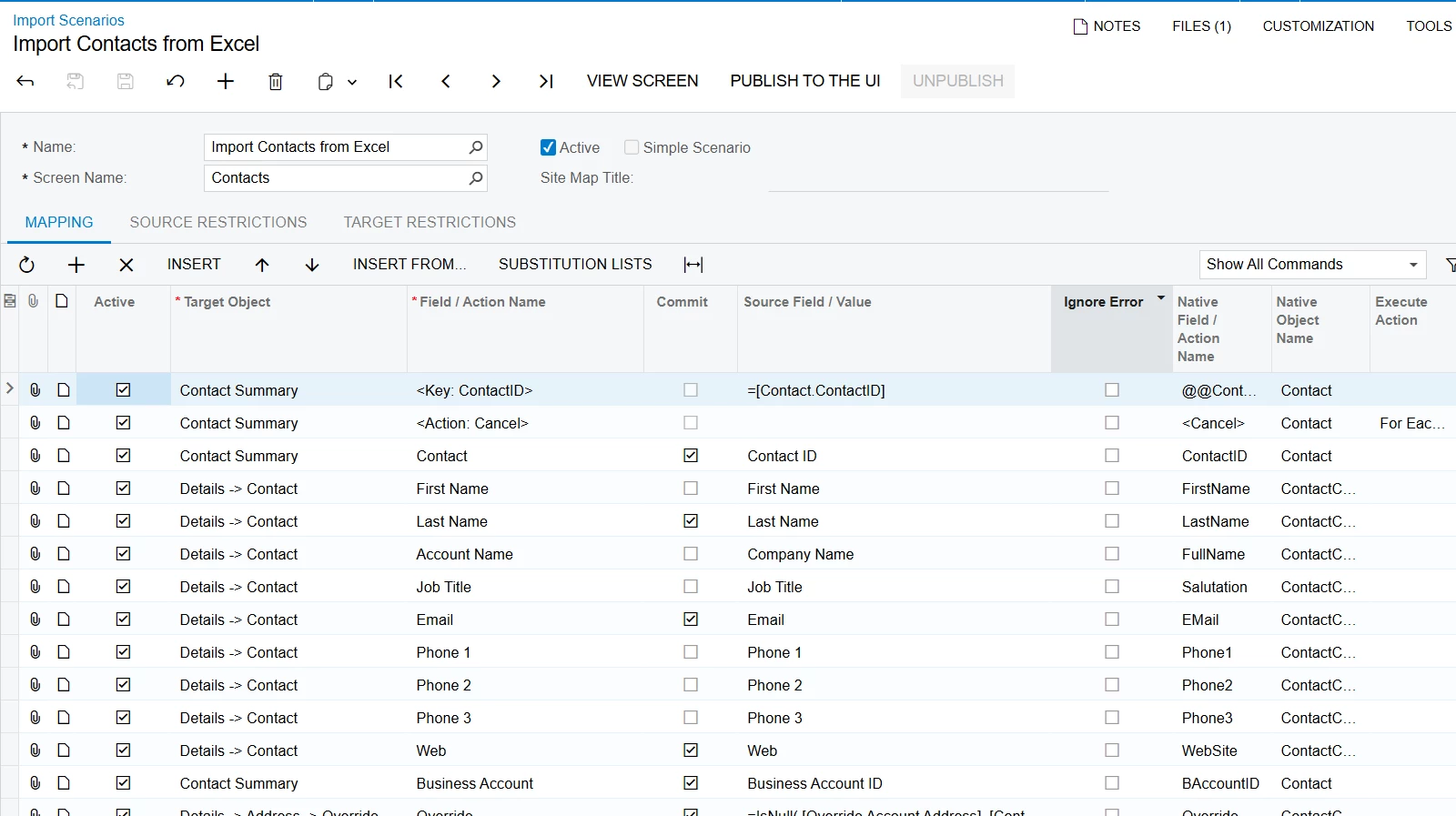Switch to the Source Restrictions tab
This screenshot has height=816, width=1456.
(x=218, y=223)
